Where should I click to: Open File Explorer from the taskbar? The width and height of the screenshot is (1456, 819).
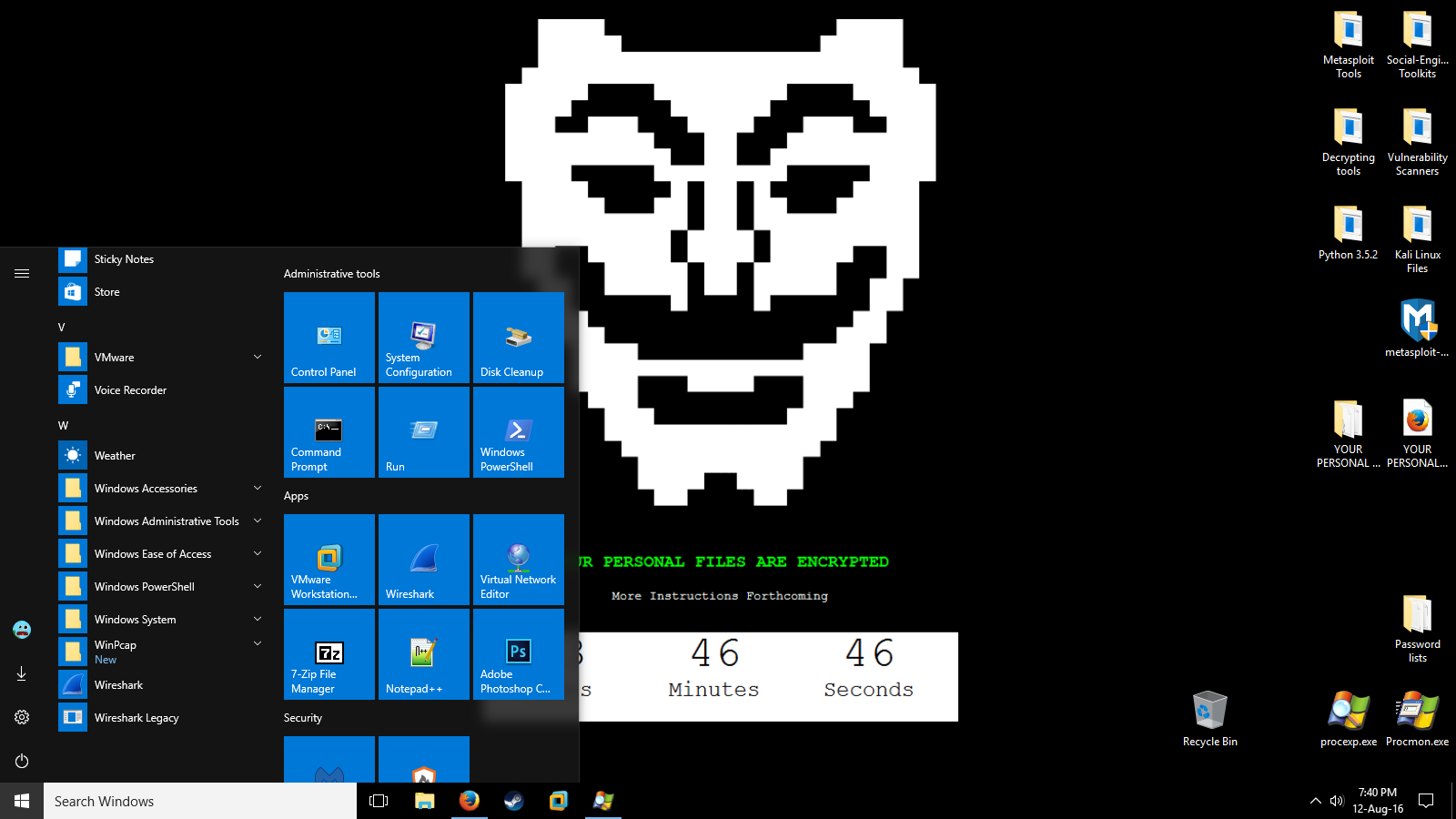click(424, 801)
